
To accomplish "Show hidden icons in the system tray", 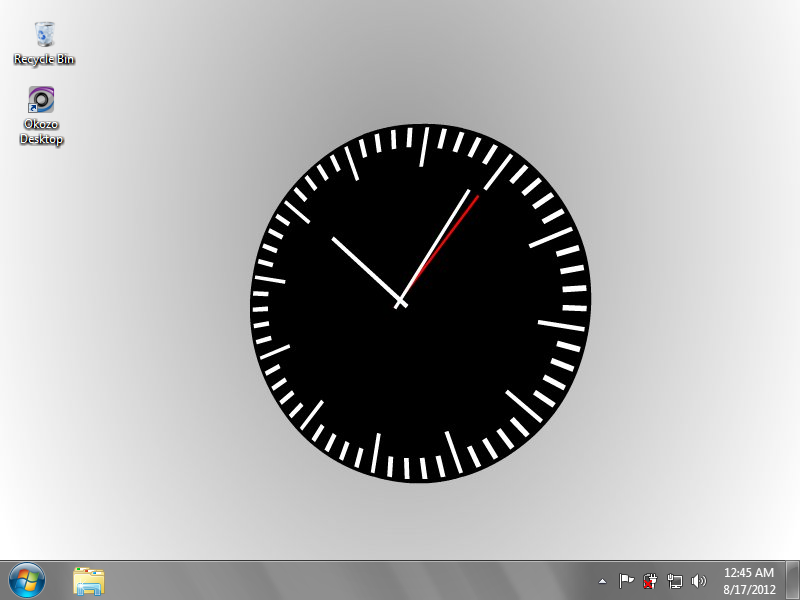I will point(603,581).
